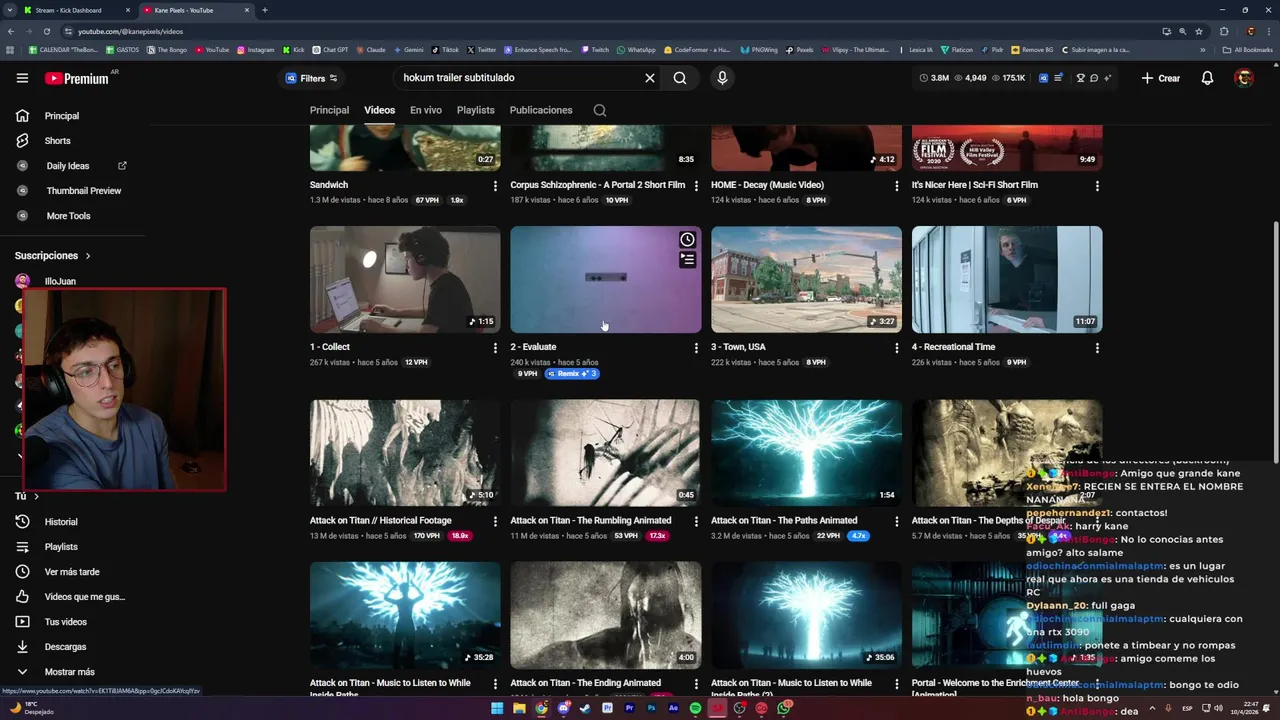1280x720 pixels.
Task: Play the 4 - Recreational Time thumbnail
Action: pos(1007,280)
